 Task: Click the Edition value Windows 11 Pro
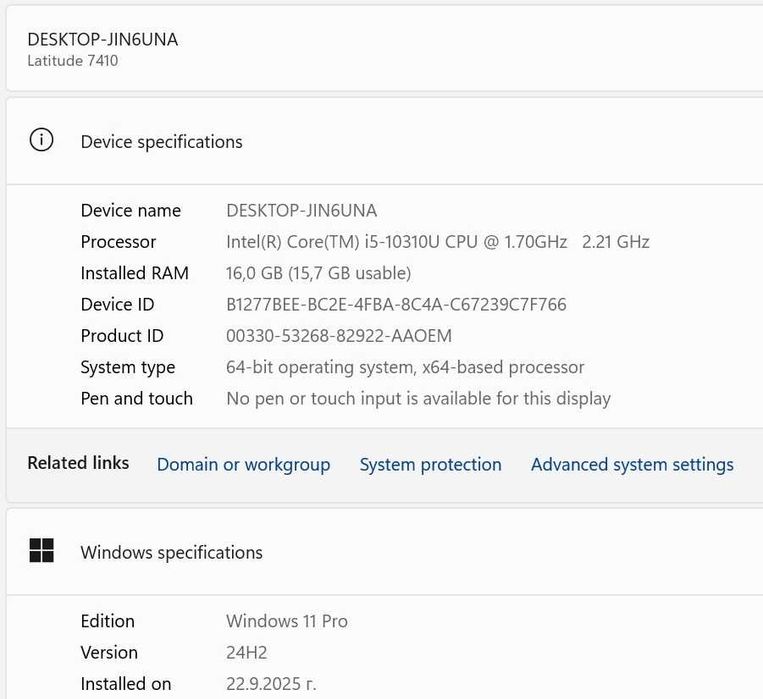pyautogui.click(x=287, y=621)
